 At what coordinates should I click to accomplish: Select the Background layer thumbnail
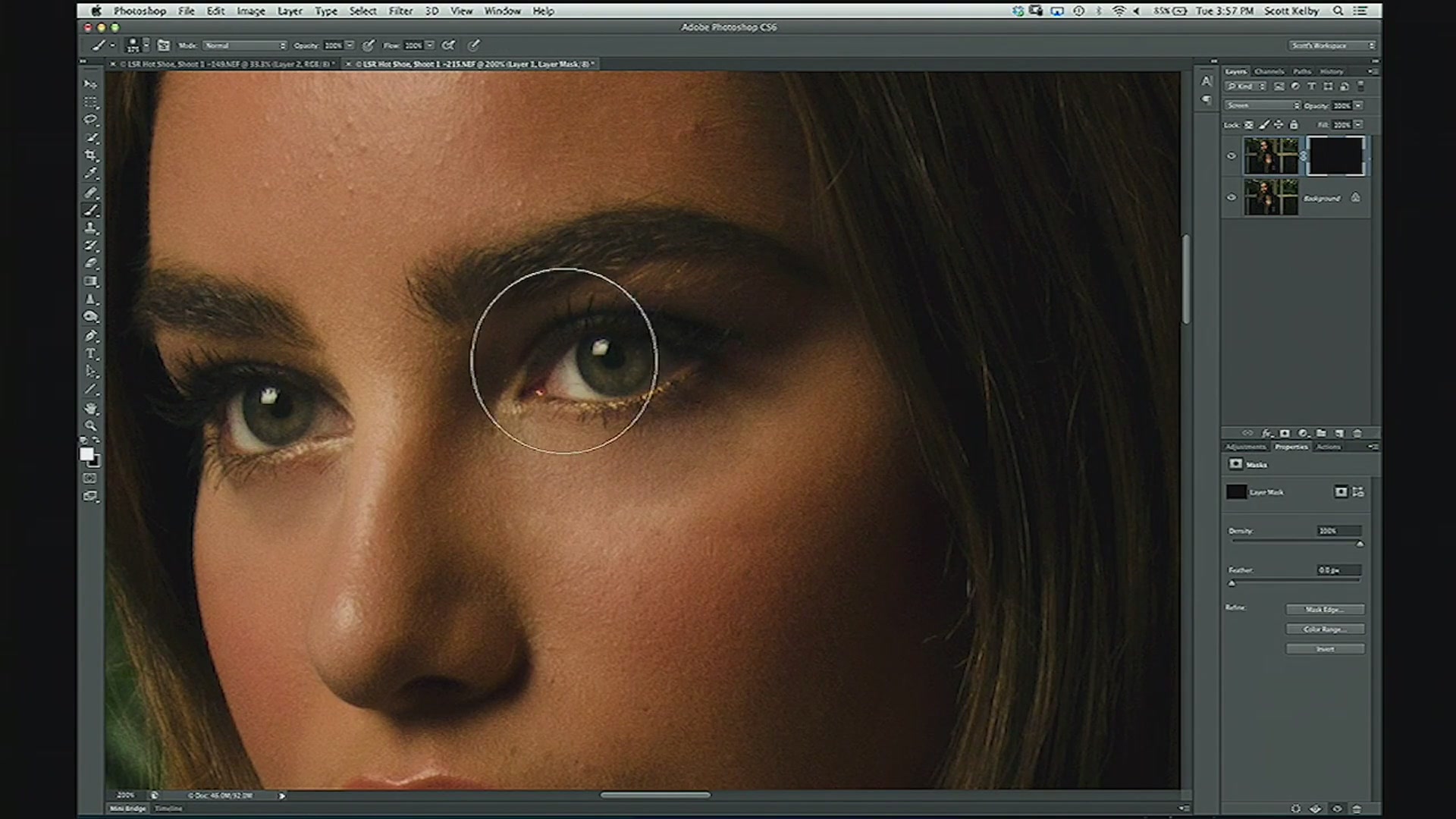tap(1271, 197)
